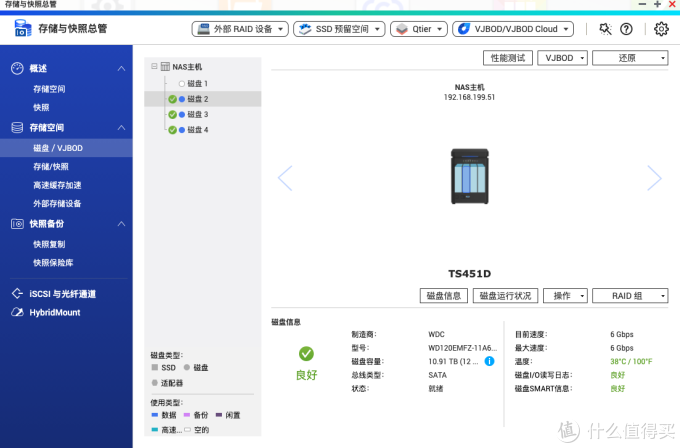This screenshot has width=680, height=448.
Task: Click the SSD legend gray square
Action: pos(154,367)
